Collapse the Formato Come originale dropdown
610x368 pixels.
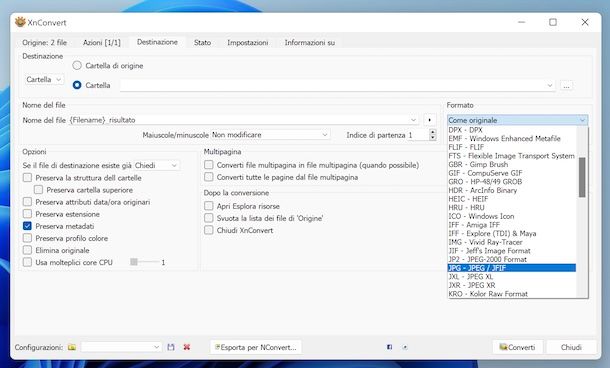click(x=517, y=120)
